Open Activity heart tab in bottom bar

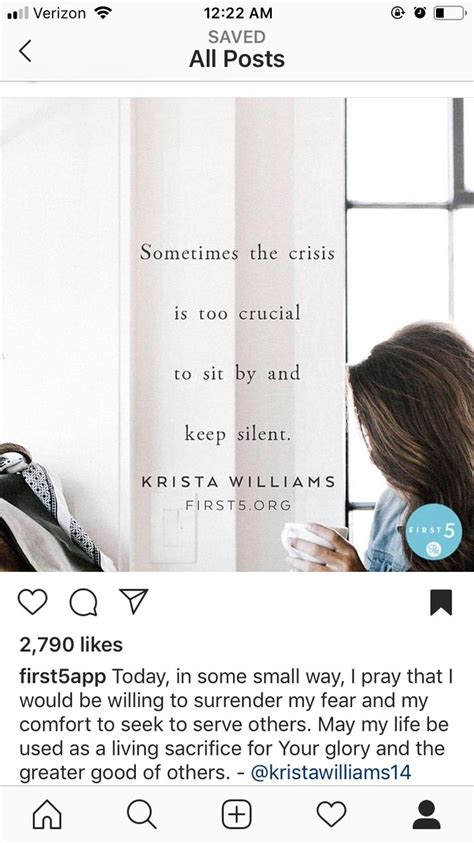click(332, 815)
